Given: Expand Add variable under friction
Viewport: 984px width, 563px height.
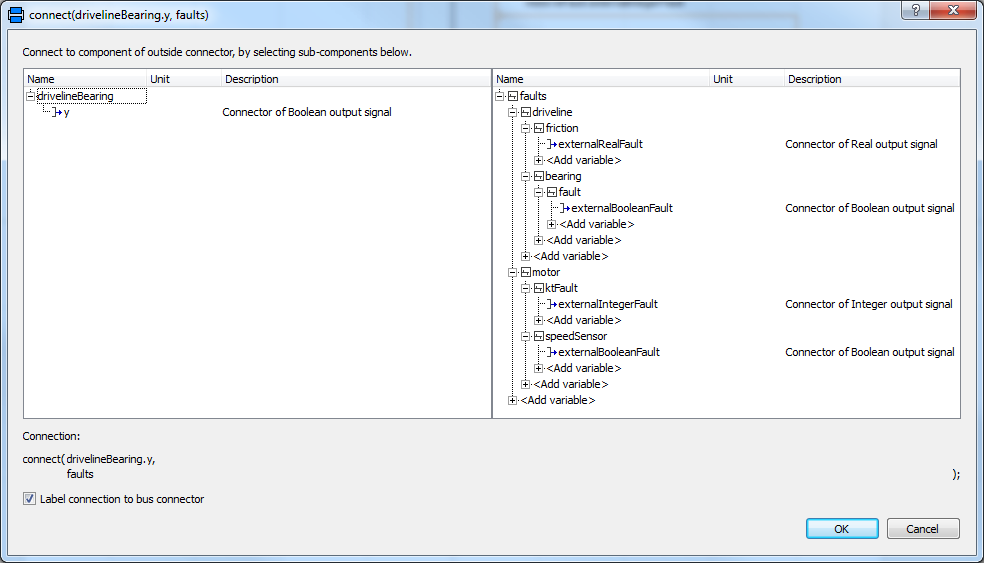Looking at the screenshot, I should coord(539,160).
